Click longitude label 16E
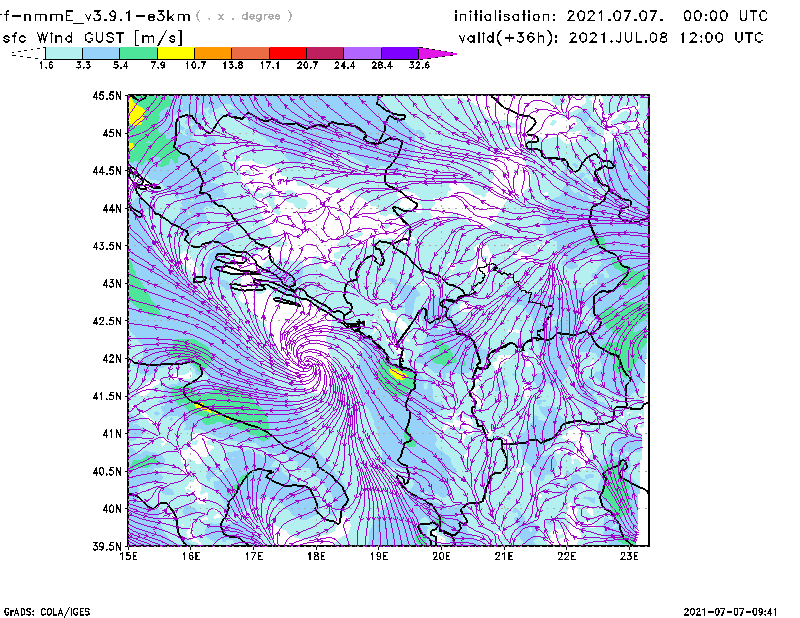 [x=191, y=556]
